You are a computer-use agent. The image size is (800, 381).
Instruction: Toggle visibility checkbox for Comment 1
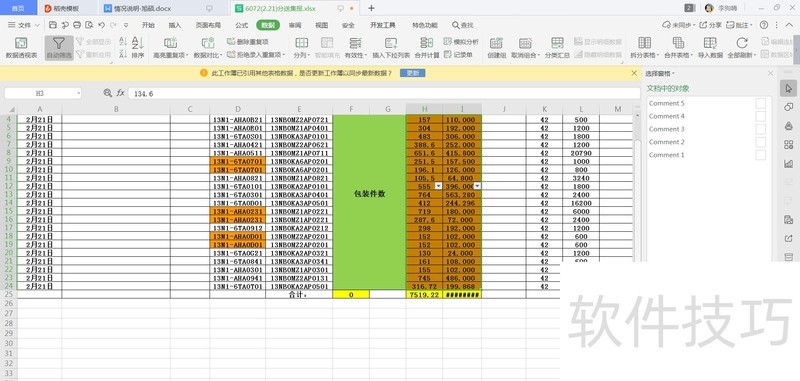[x=761, y=155]
